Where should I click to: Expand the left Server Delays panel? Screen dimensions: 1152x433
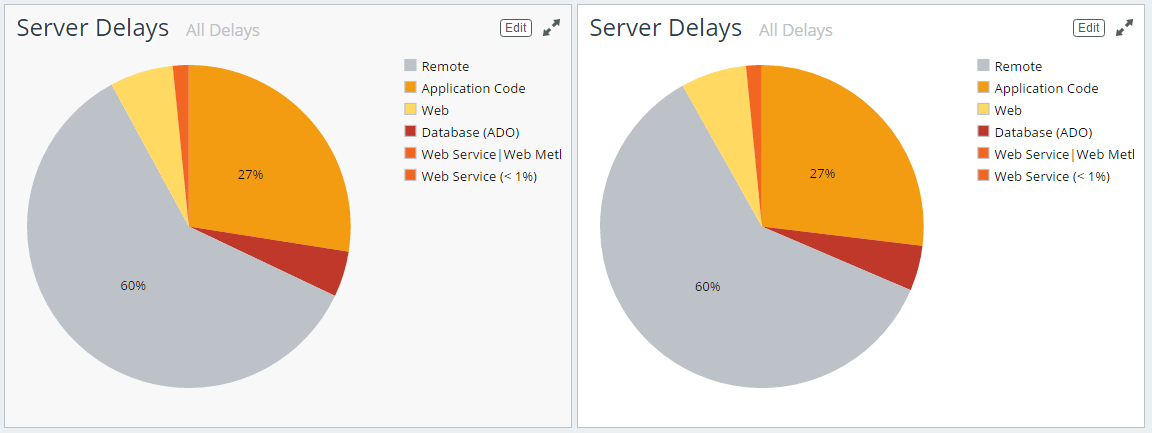pyautogui.click(x=552, y=29)
